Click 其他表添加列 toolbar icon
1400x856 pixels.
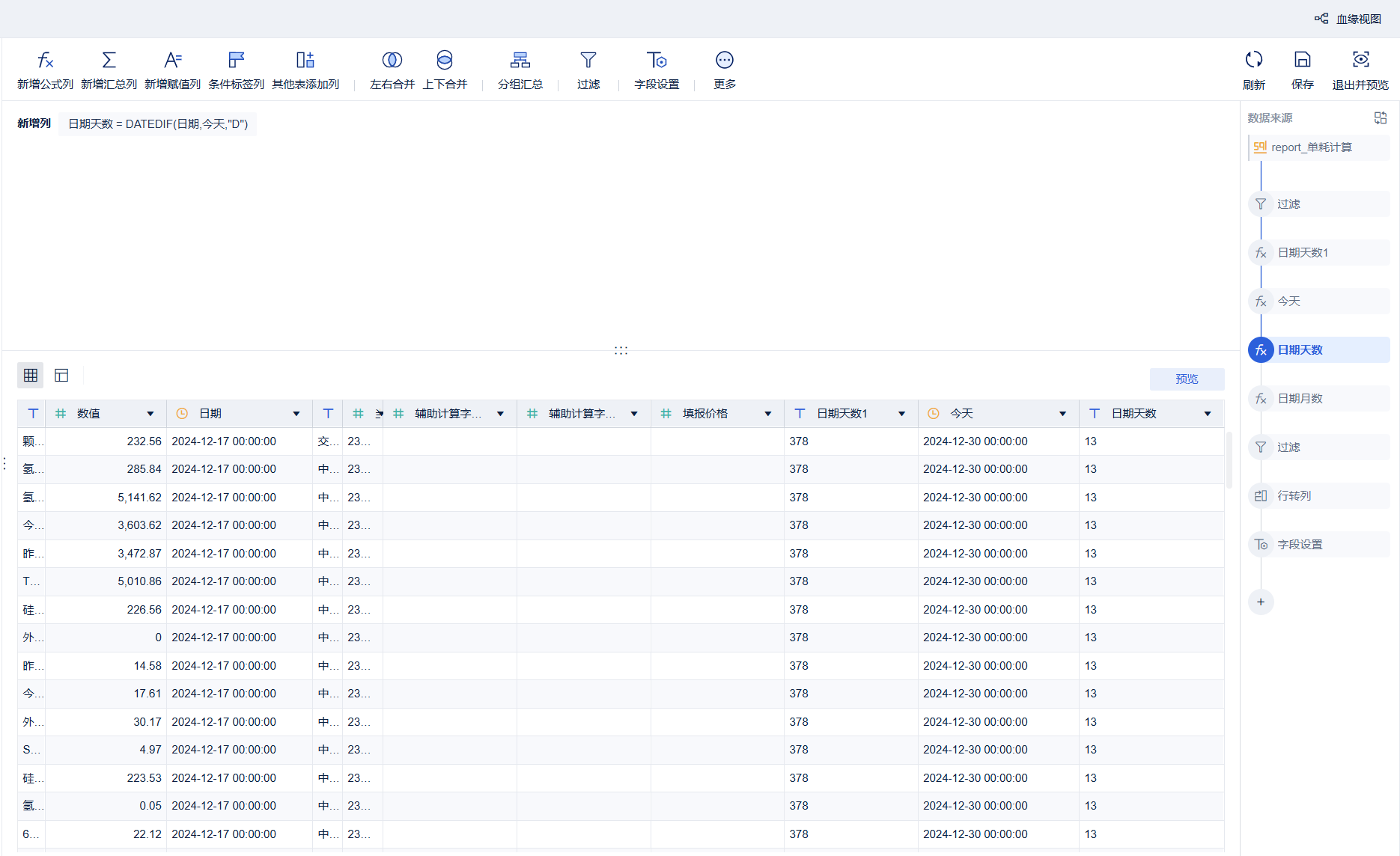point(305,60)
